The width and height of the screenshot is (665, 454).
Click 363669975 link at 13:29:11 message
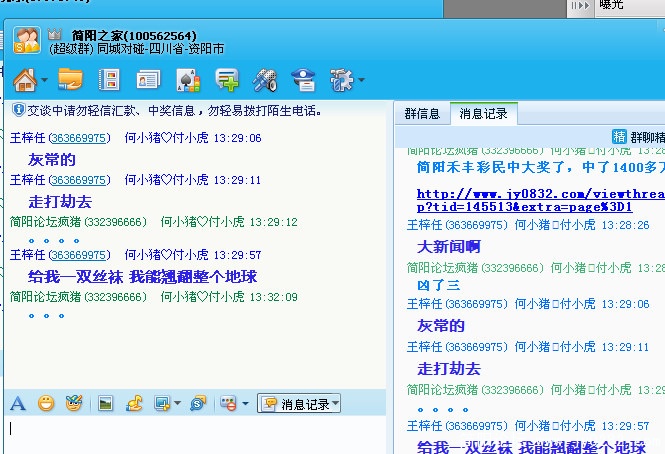[x=79, y=180]
